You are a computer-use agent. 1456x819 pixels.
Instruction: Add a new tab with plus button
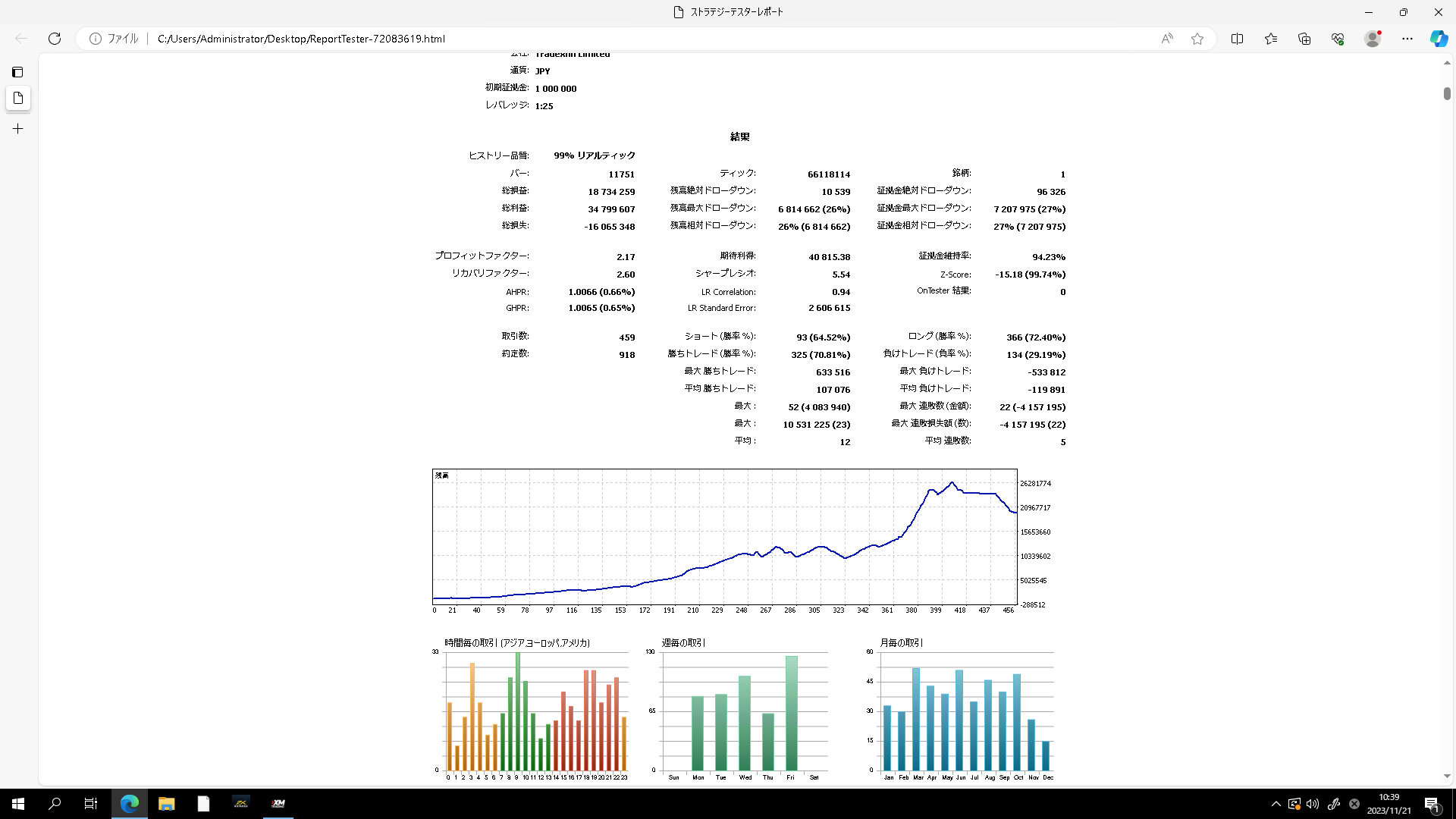pyautogui.click(x=18, y=129)
